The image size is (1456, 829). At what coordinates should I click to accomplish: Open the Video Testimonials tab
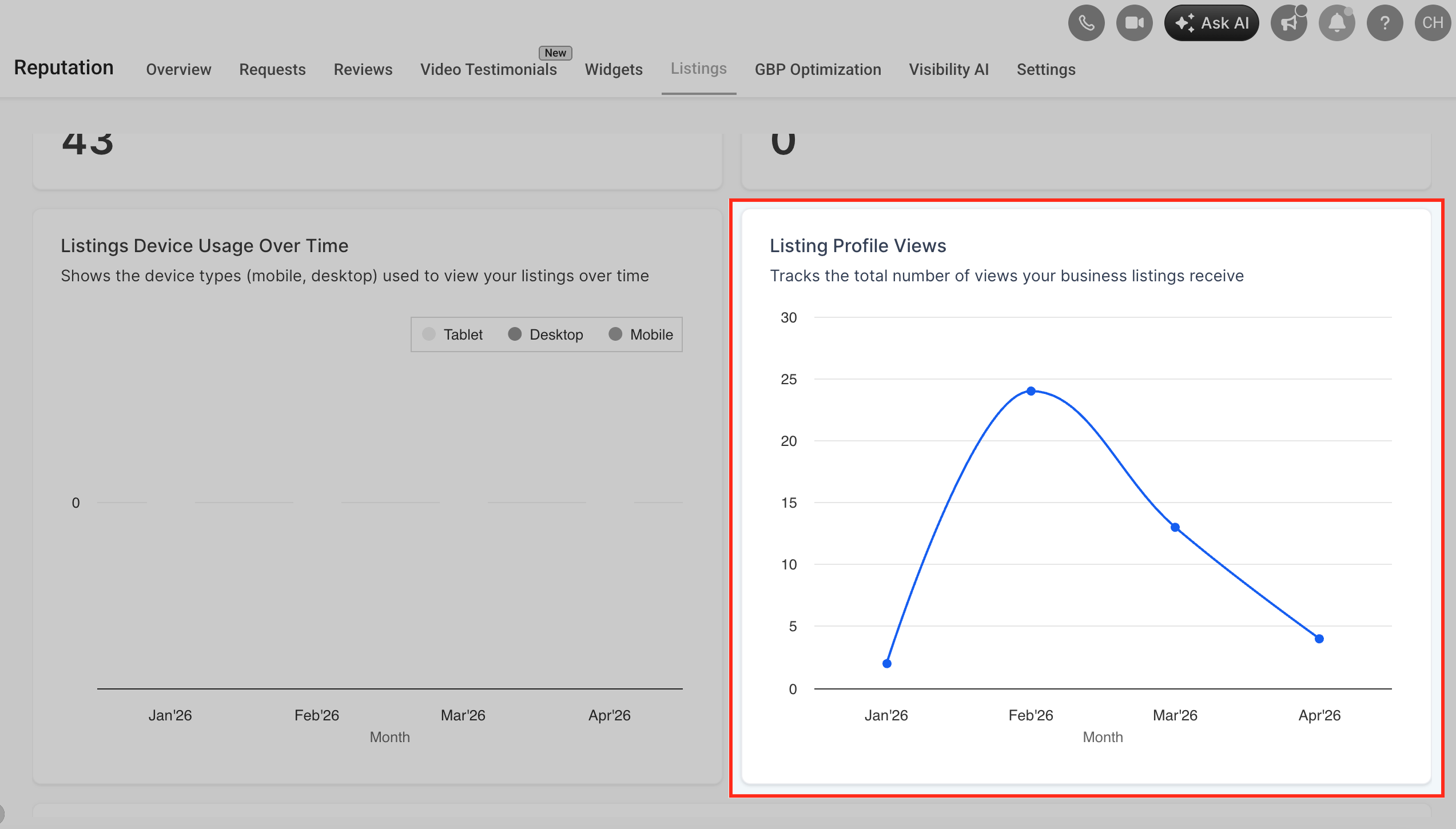coord(488,69)
